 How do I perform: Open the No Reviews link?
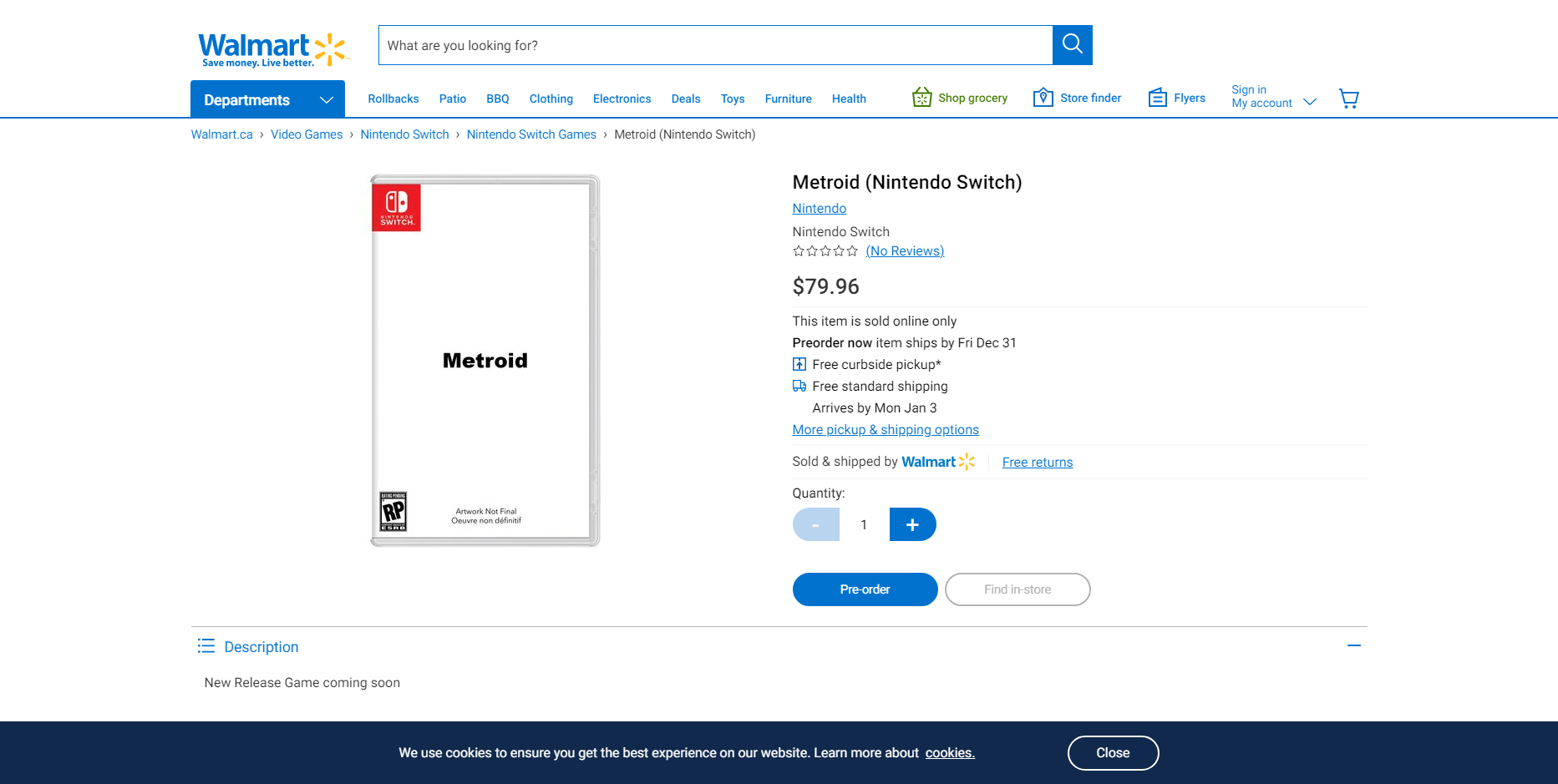905,251
